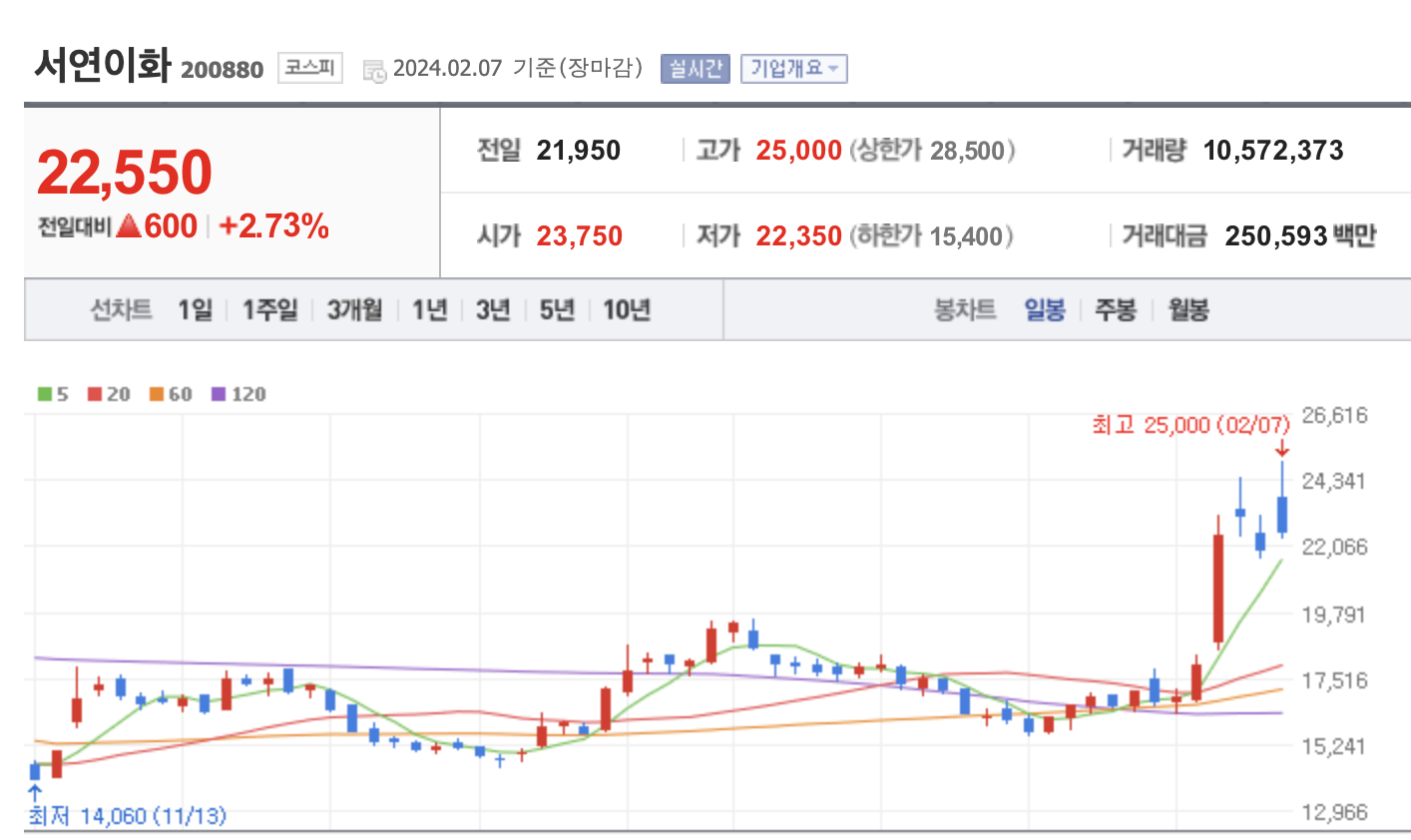Click the 선차트 label
The width and height of the screenshot is (1411, 840).
[x=121, y=310]
